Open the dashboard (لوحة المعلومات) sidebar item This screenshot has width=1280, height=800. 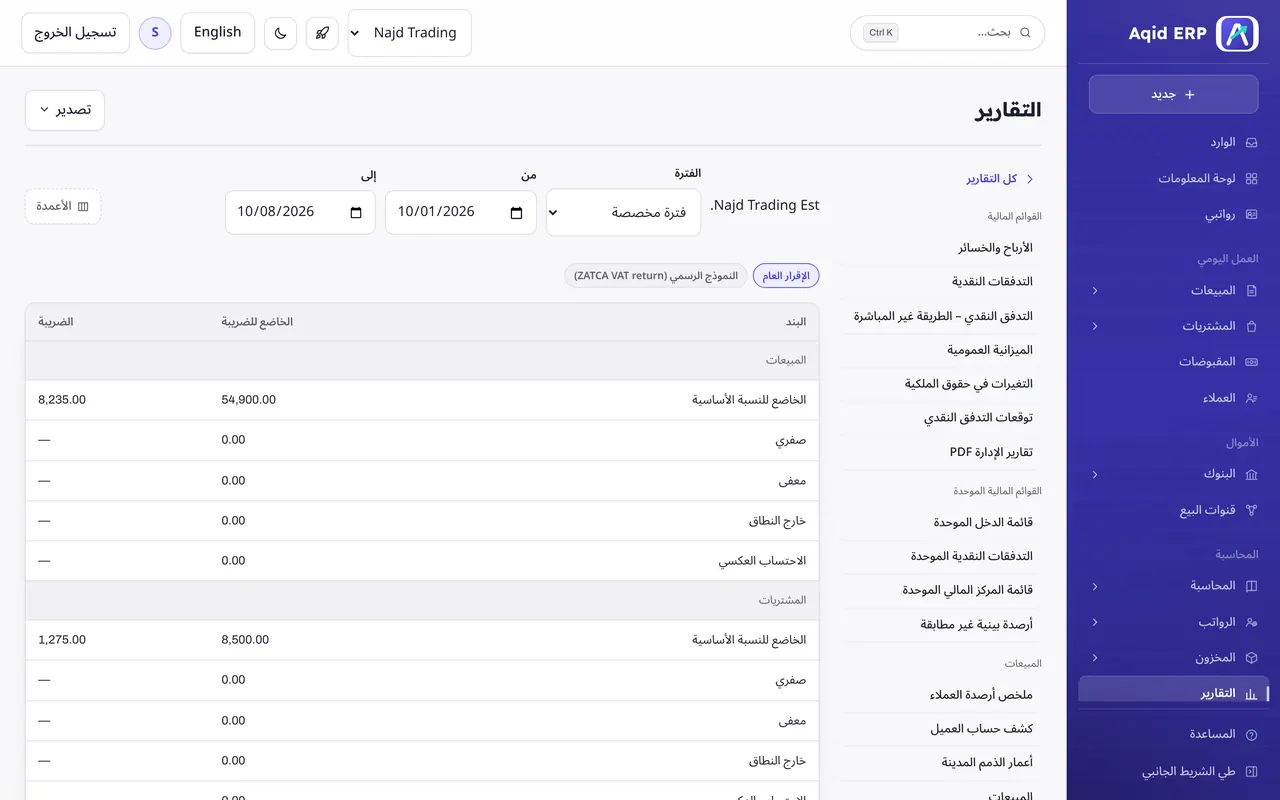1173,178
